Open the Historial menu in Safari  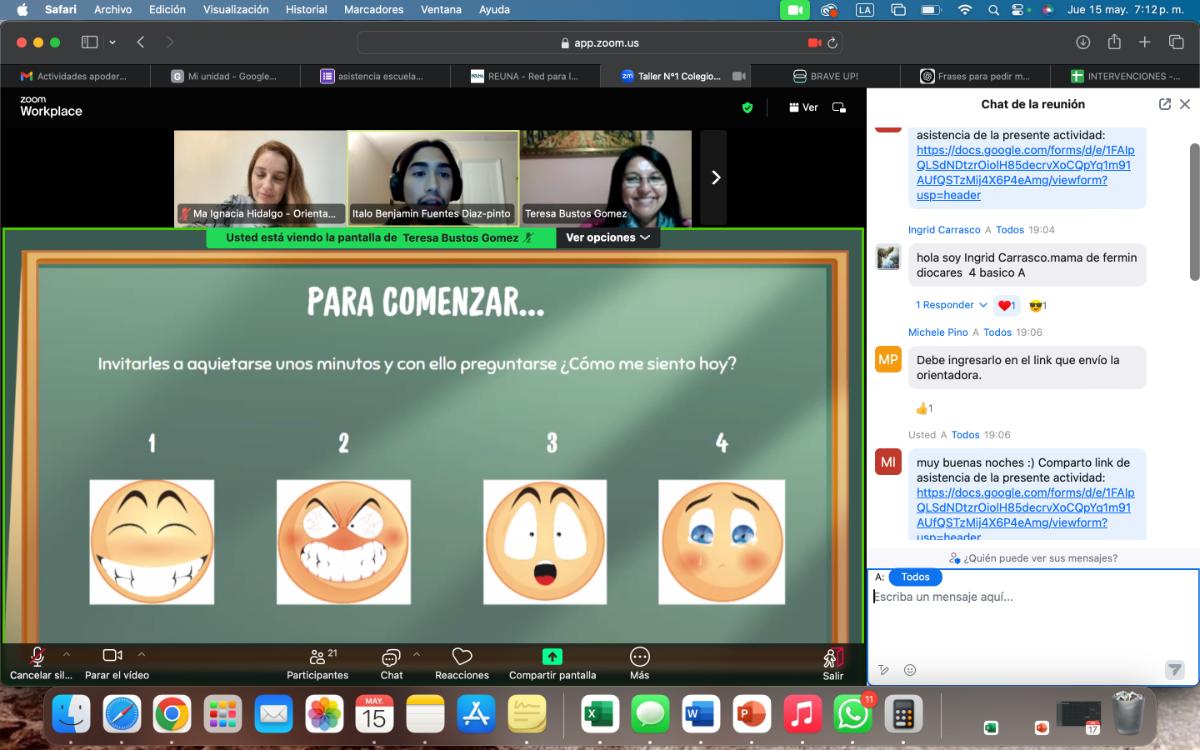tap(306, 10)
